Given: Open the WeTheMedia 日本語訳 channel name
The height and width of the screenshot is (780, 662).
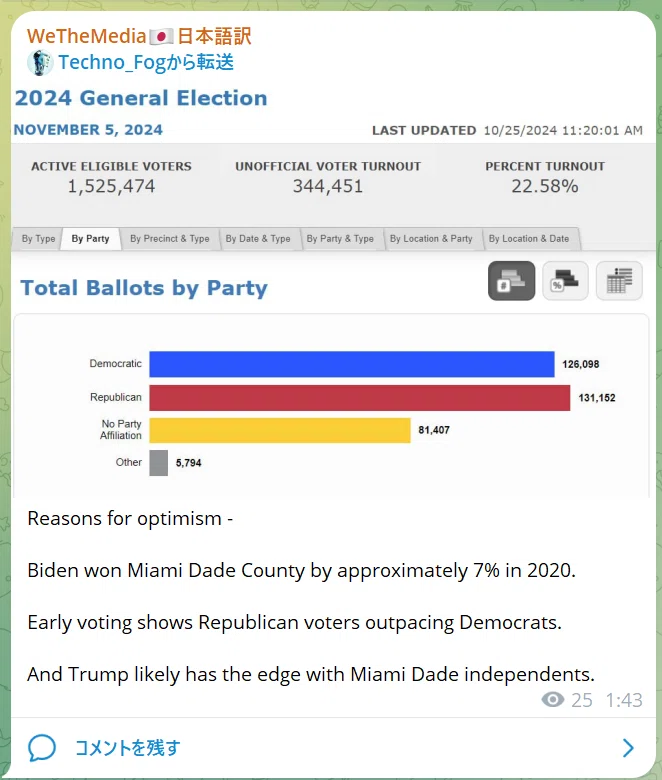Looking at the screenshot, I should pos(139,37).
